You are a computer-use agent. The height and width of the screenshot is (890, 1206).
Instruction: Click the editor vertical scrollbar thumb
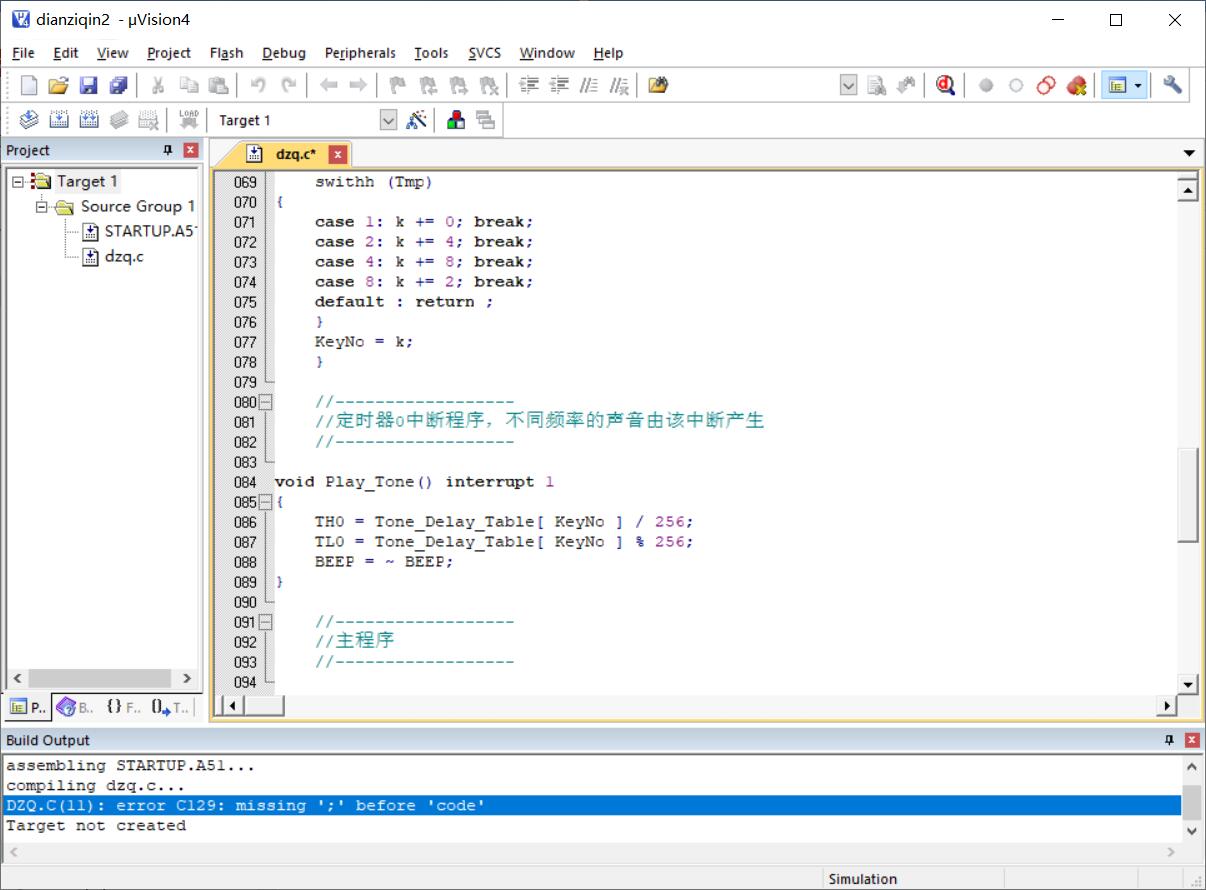[1188, 495]
